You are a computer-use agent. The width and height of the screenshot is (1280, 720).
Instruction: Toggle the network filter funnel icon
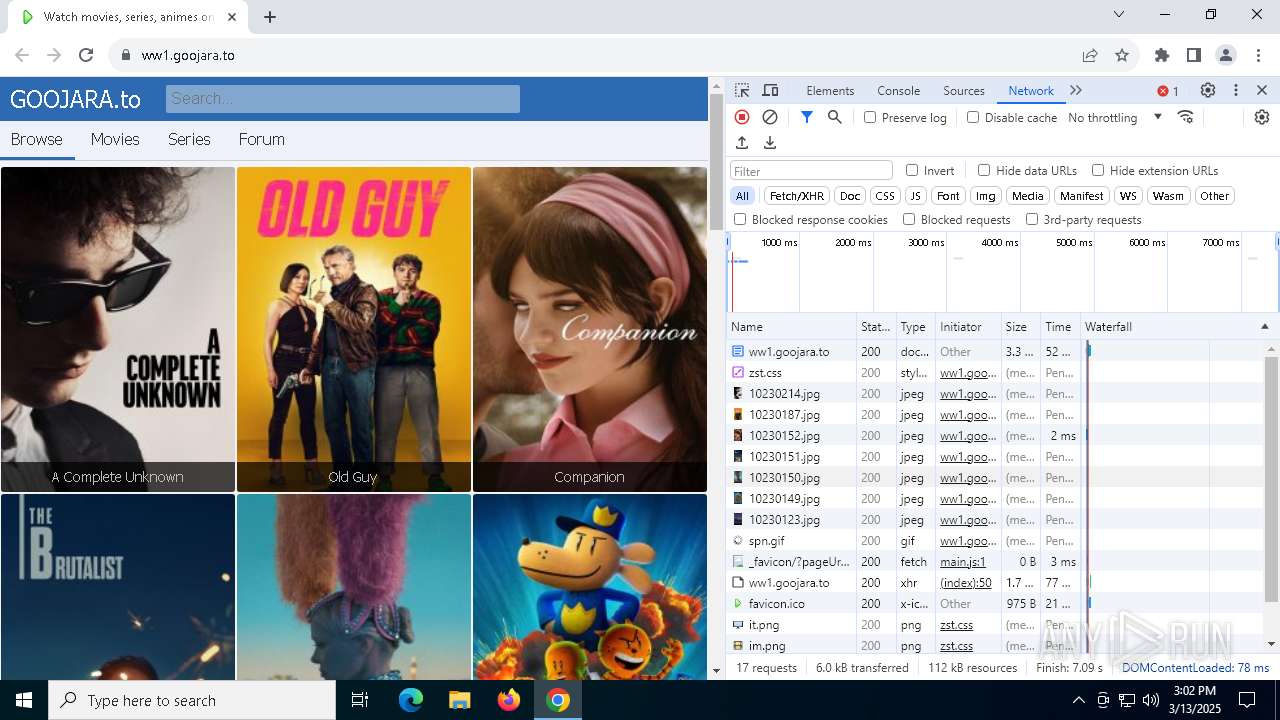[807, 117]
